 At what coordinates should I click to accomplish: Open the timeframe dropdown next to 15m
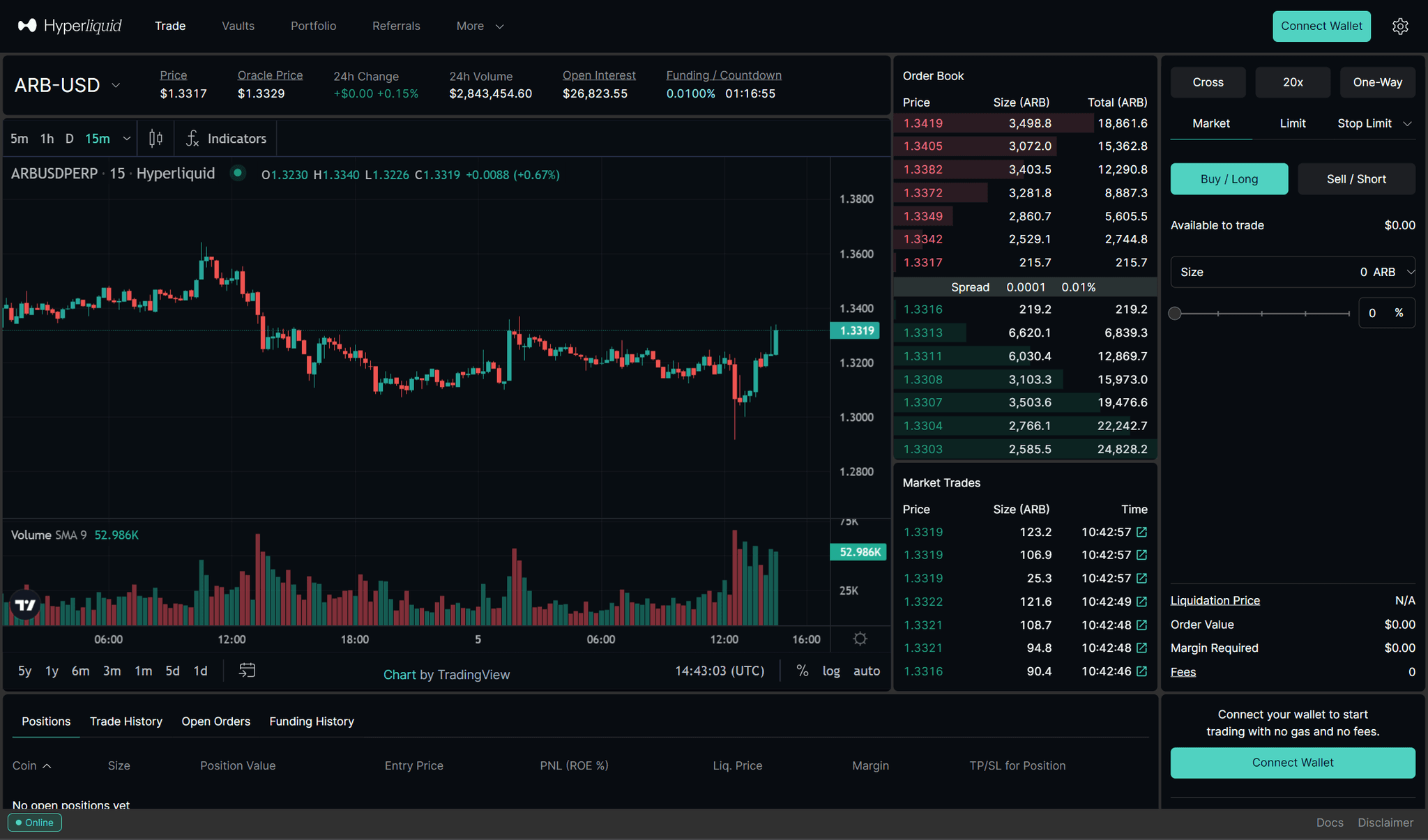click(x=126, y=138)
